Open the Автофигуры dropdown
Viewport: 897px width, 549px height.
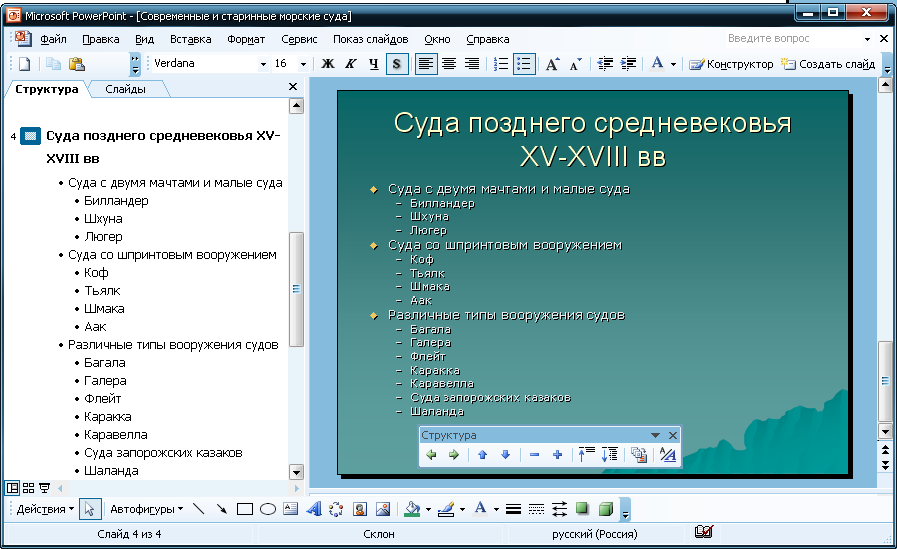(x=146, y=509)
